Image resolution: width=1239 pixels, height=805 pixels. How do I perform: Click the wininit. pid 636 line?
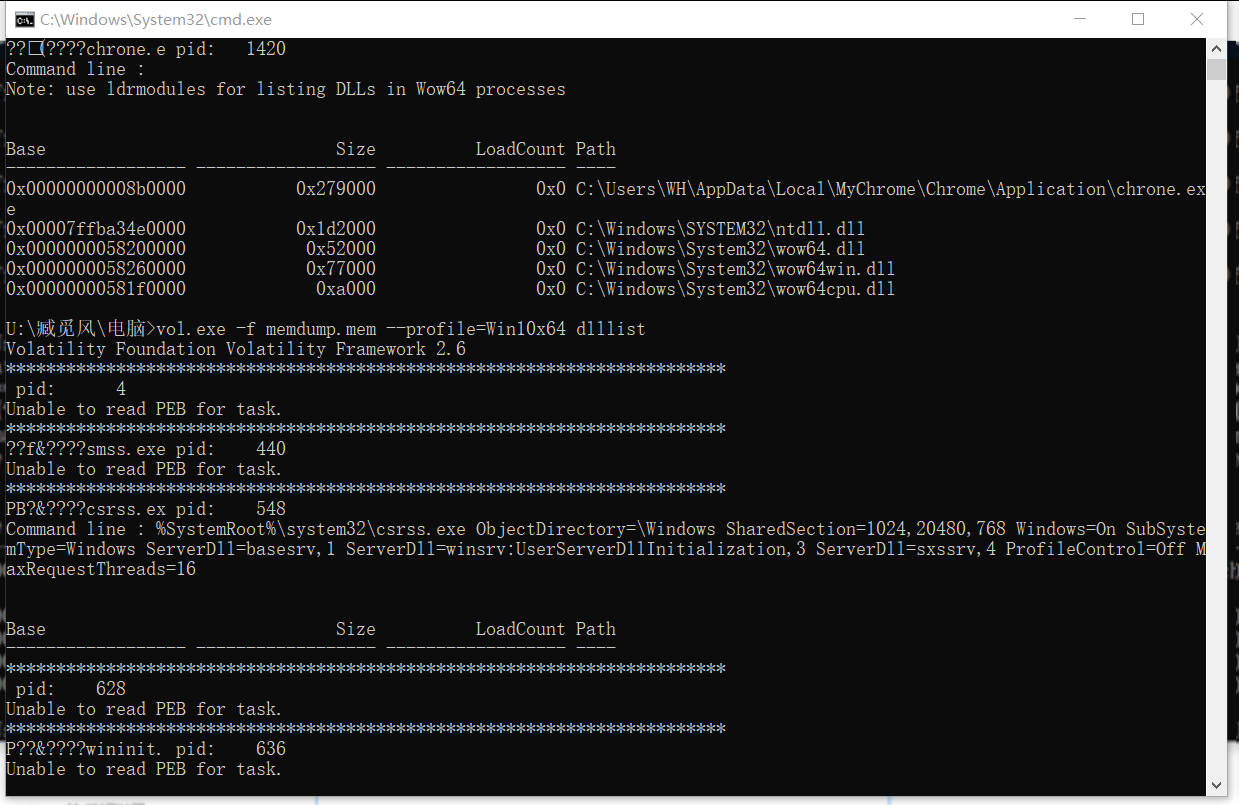tap(146, 749)
